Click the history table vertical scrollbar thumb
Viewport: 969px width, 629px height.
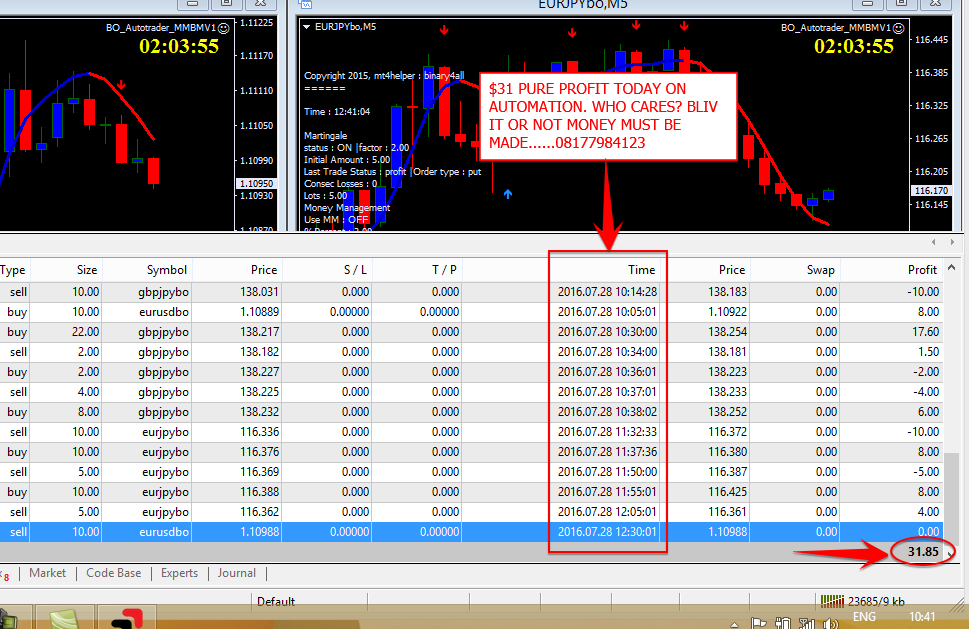(952, 499)
